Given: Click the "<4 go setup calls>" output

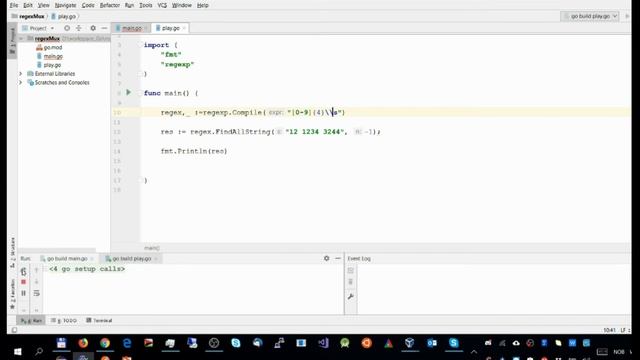Looking at the screenshot, I should tap(87, 269).
